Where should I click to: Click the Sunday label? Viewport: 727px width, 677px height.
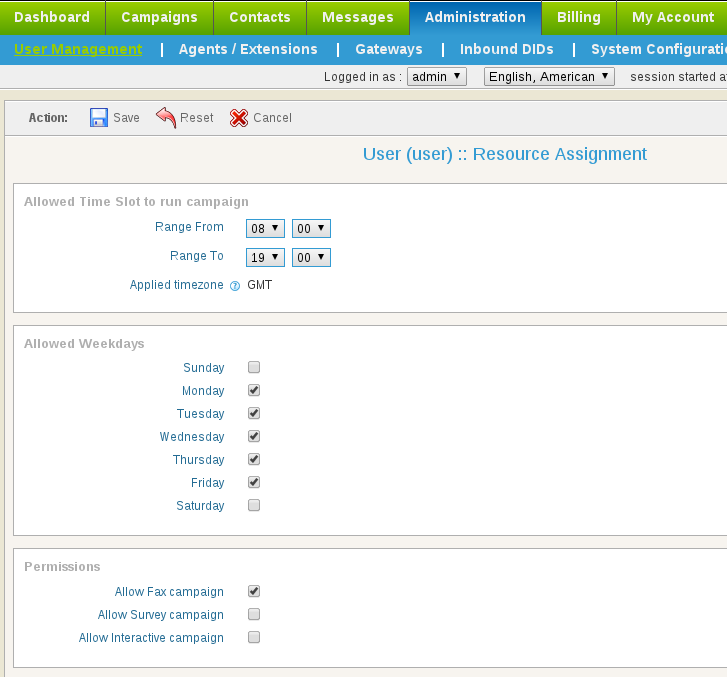coord(204,368)
